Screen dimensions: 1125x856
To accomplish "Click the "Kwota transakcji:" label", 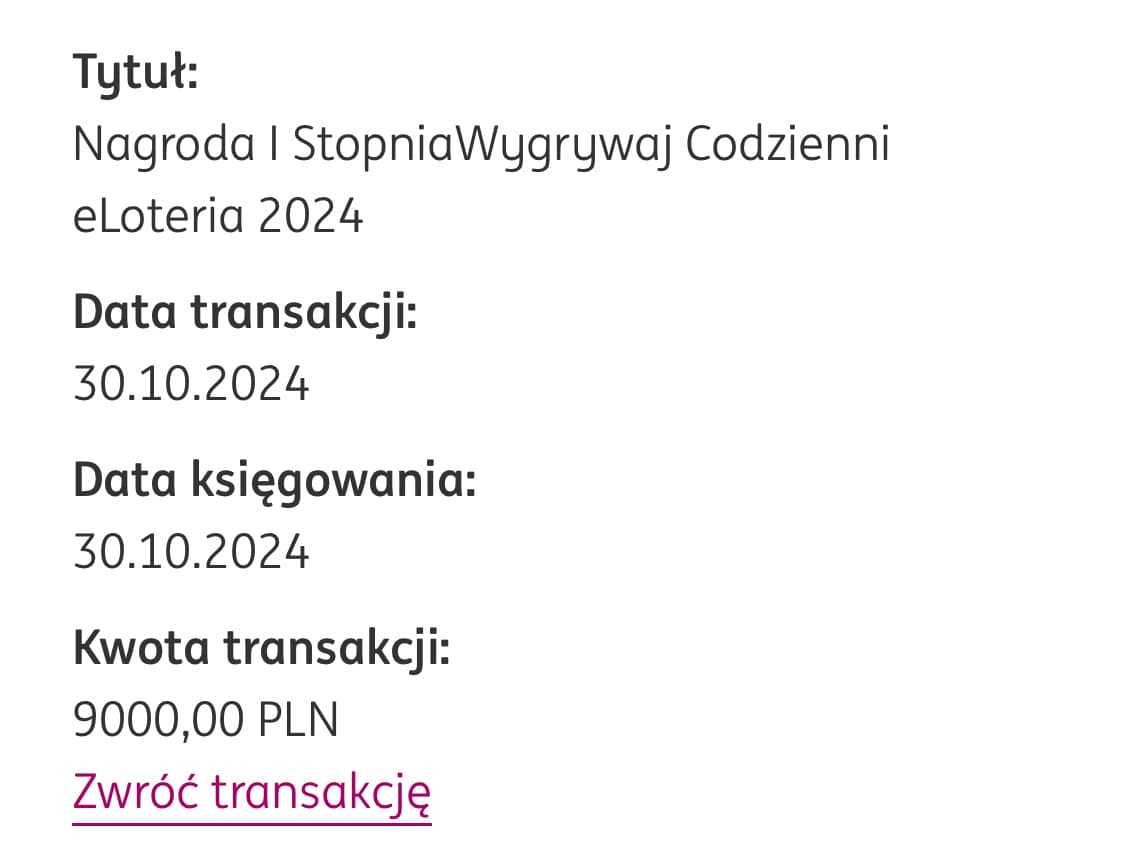I will point(262,649).
